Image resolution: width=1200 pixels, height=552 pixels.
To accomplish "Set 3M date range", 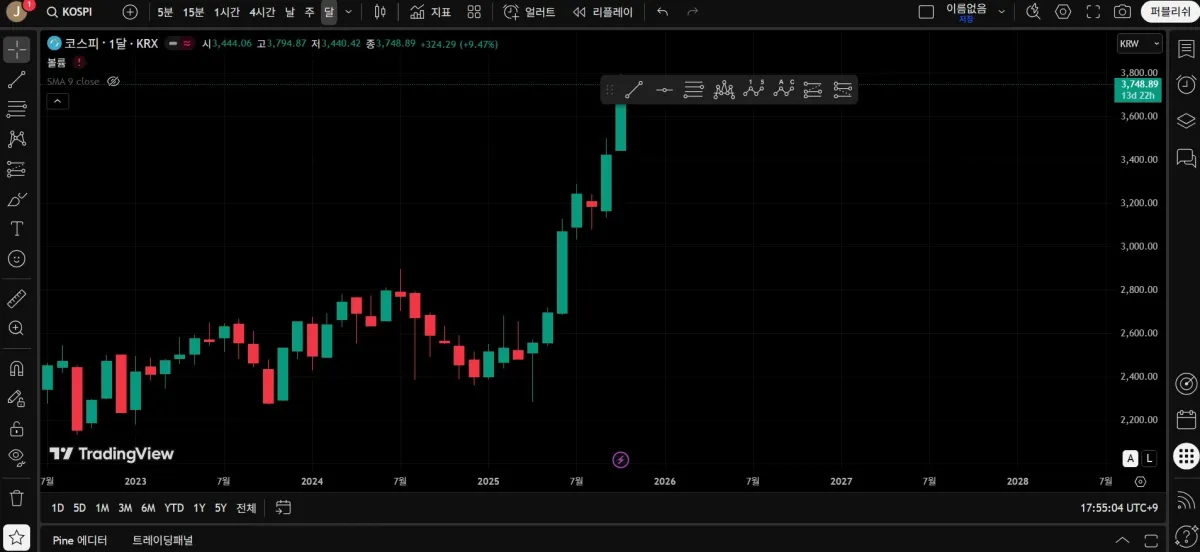I will tap(125, 508).
